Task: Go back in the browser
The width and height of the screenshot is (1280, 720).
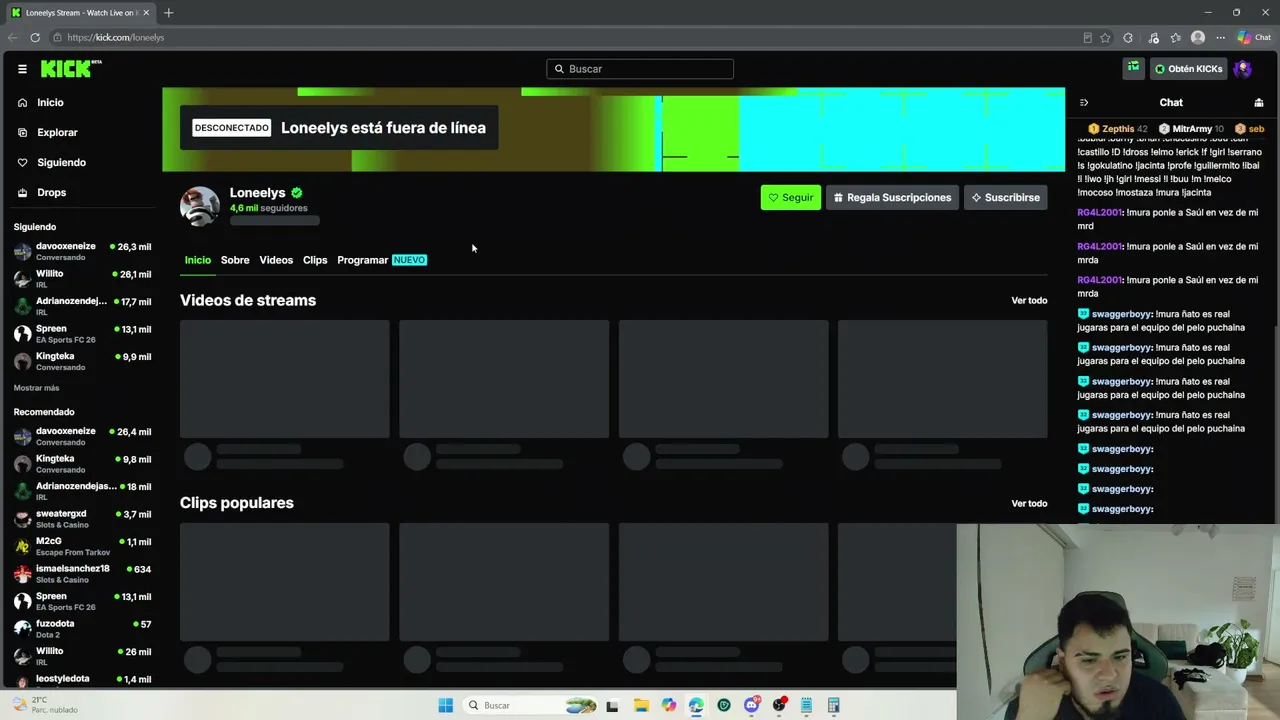Action: 12,37
